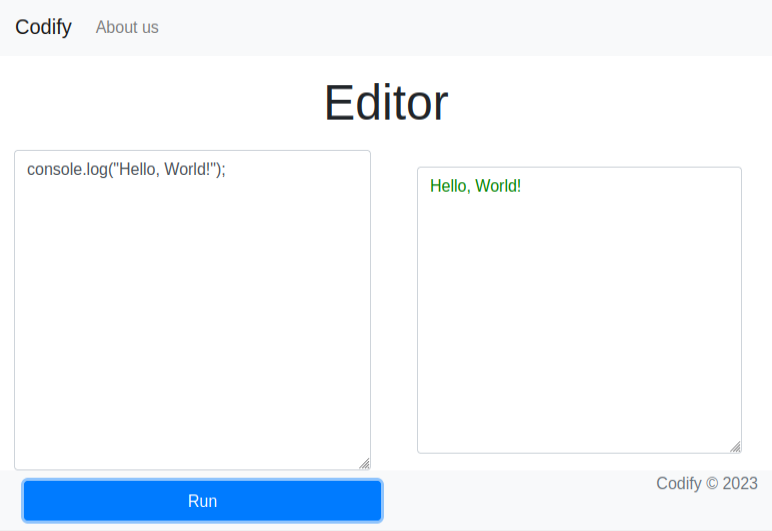Click the Editor page heading
The width and height of the screenshot is (772, 531).
[x=386, y=102]
